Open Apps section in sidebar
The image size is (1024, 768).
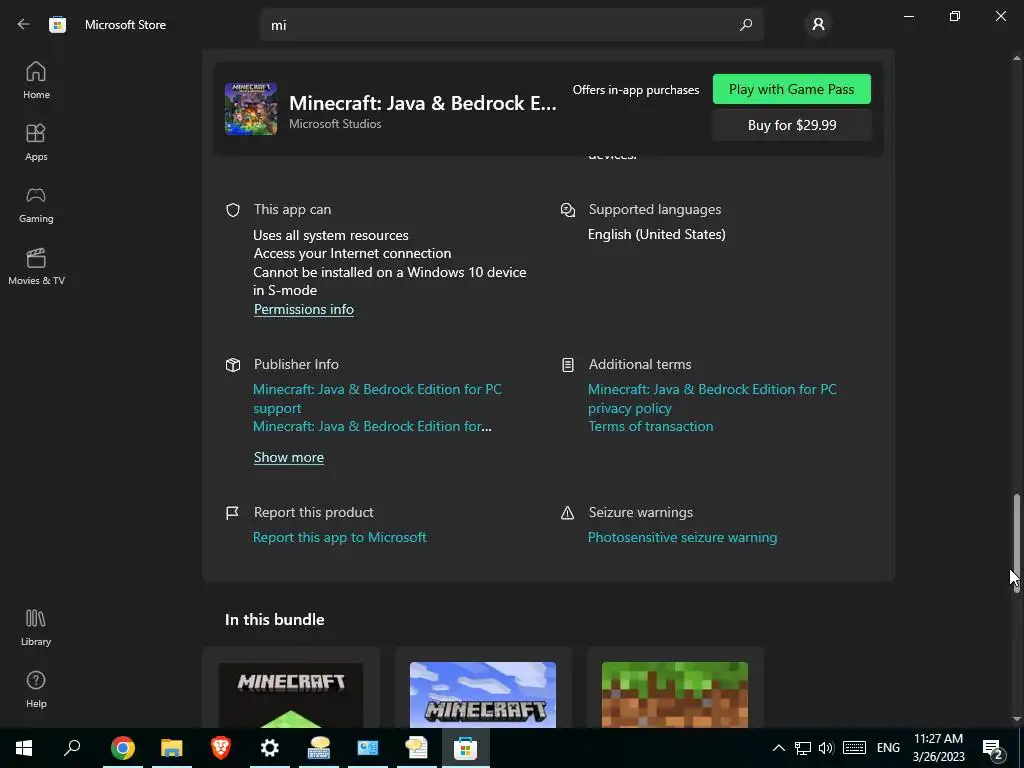36,142
